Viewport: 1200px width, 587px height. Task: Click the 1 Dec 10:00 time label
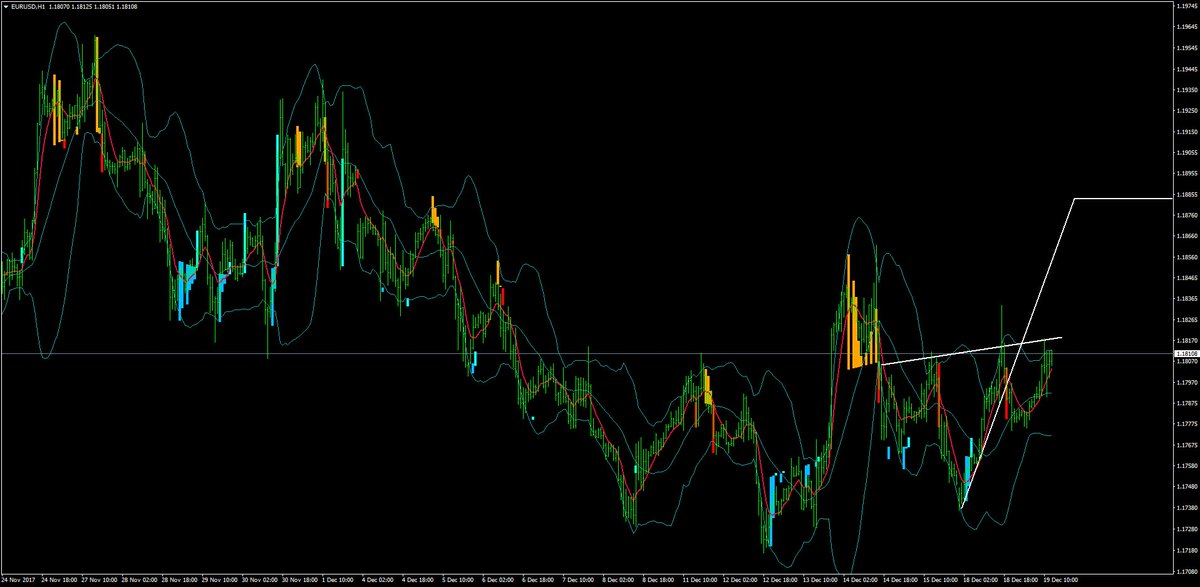coord(340,580)
